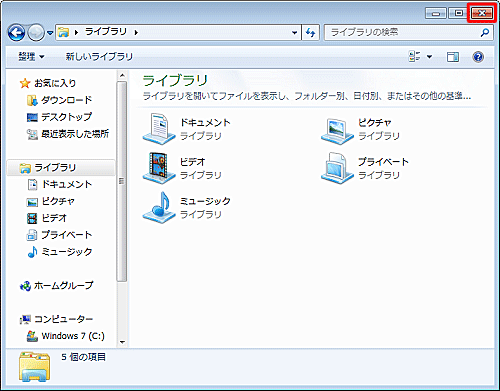Select the ミュージック library large icon
Image resolution: width=500 pixels, height=391 pixels.
click(159, 208)
